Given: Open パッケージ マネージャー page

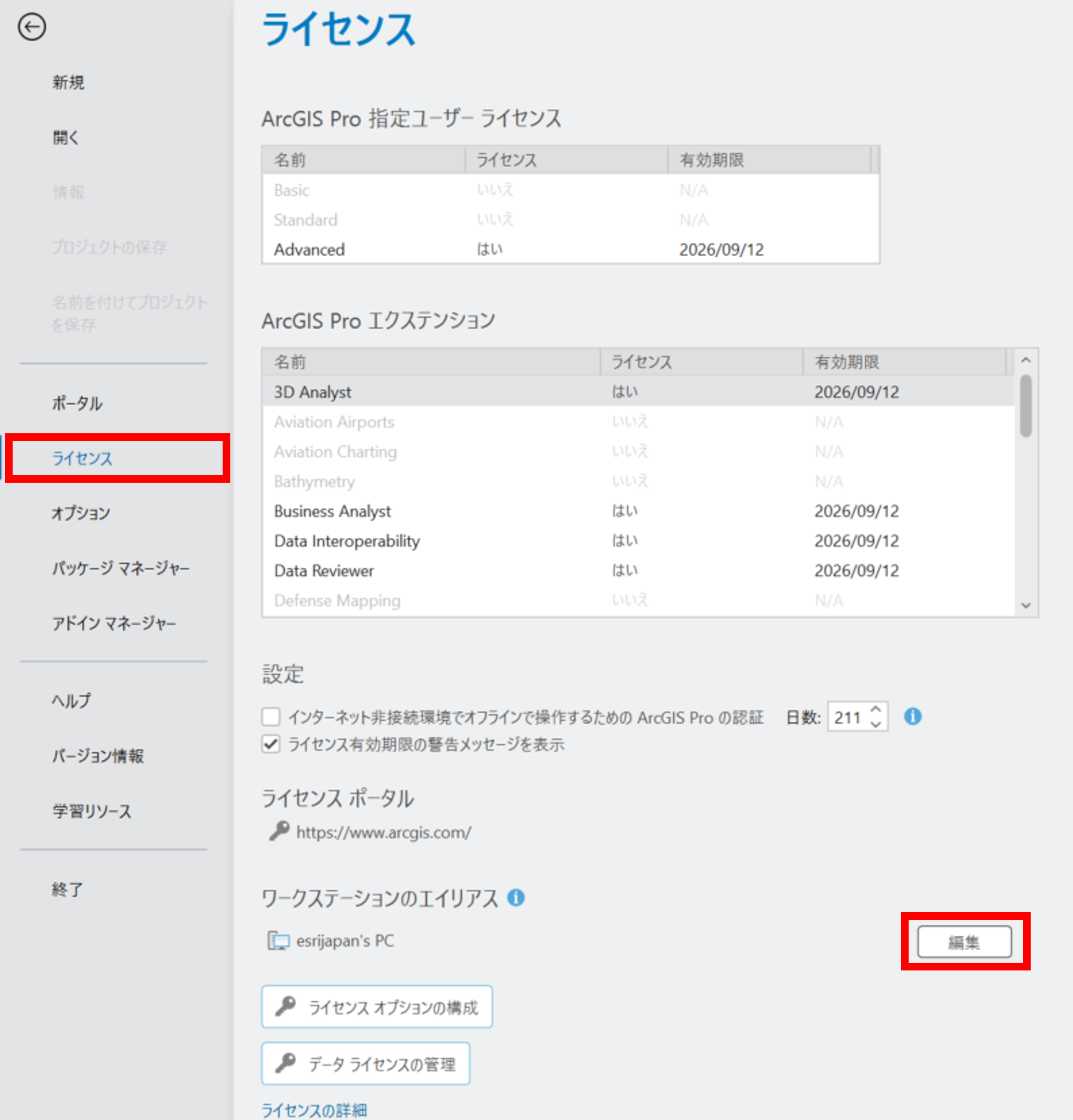Looking at the screenshot, I should 120,568.
